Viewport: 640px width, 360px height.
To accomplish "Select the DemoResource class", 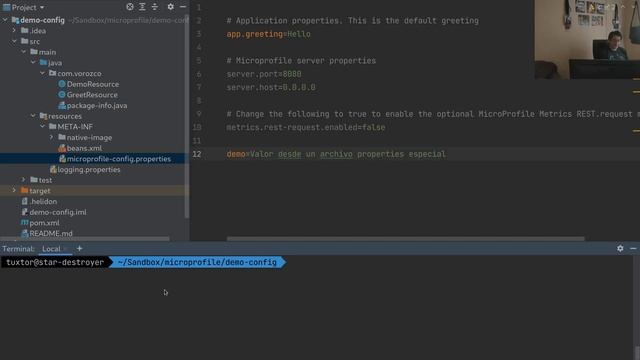I will coord(93,84).
